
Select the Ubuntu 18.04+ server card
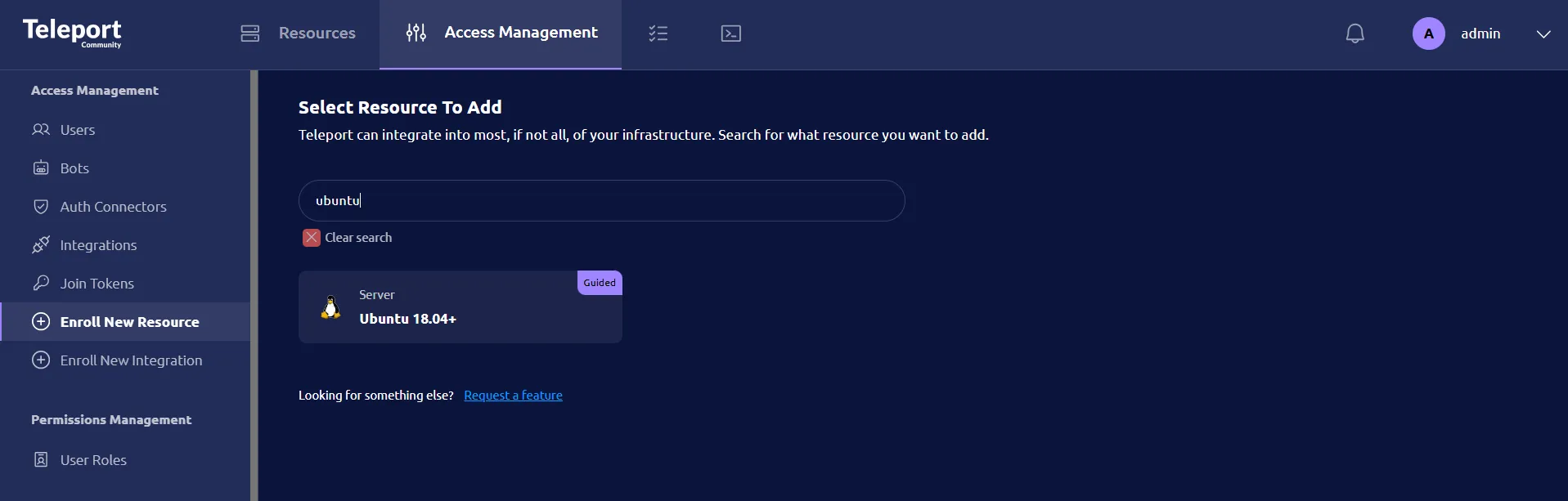click(461, 306)
